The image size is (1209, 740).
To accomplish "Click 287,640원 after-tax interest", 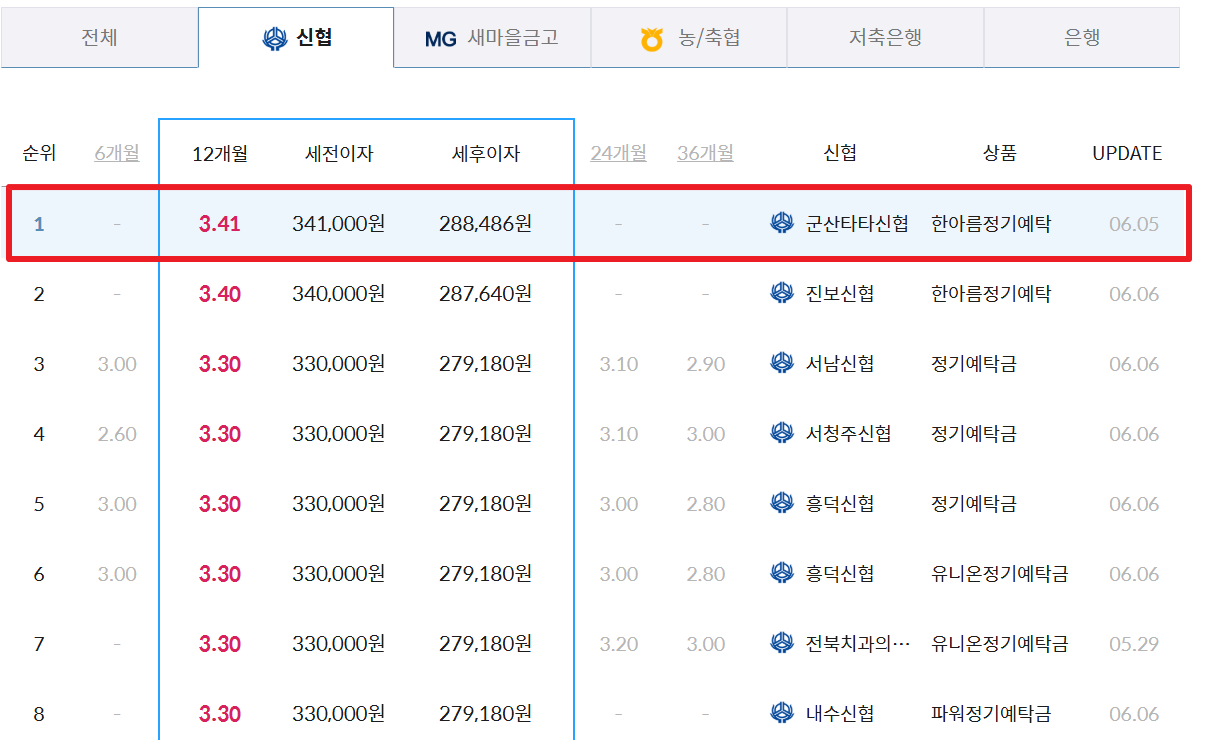I will tap(485, 293).
